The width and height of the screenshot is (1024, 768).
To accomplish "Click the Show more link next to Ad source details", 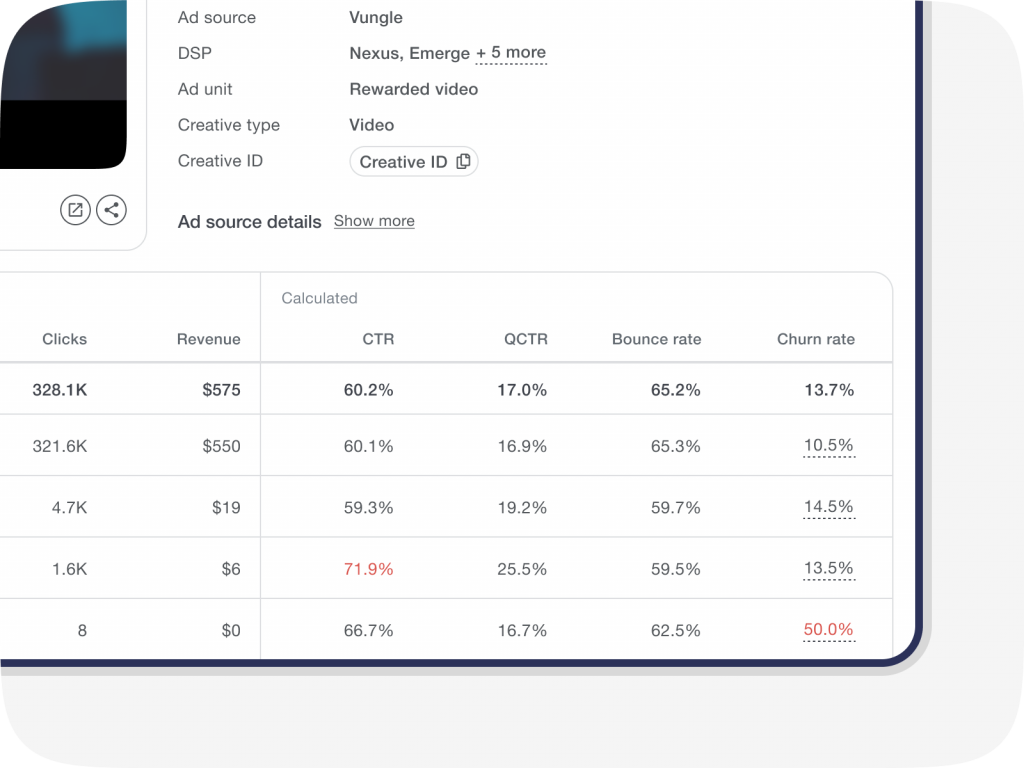I will click(374, 221).
